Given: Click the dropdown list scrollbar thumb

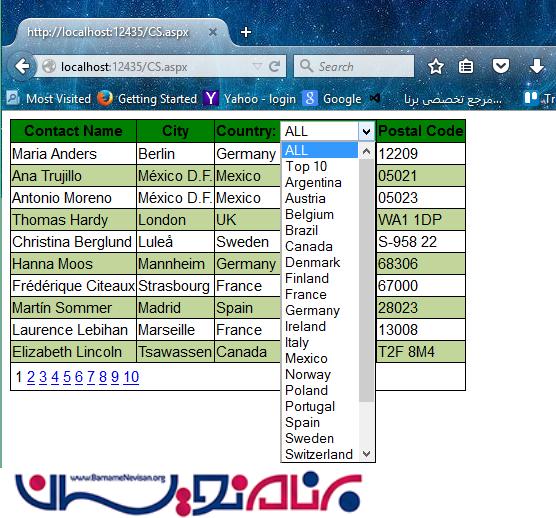Looking at the screenshot, I should tap(367, 280).
